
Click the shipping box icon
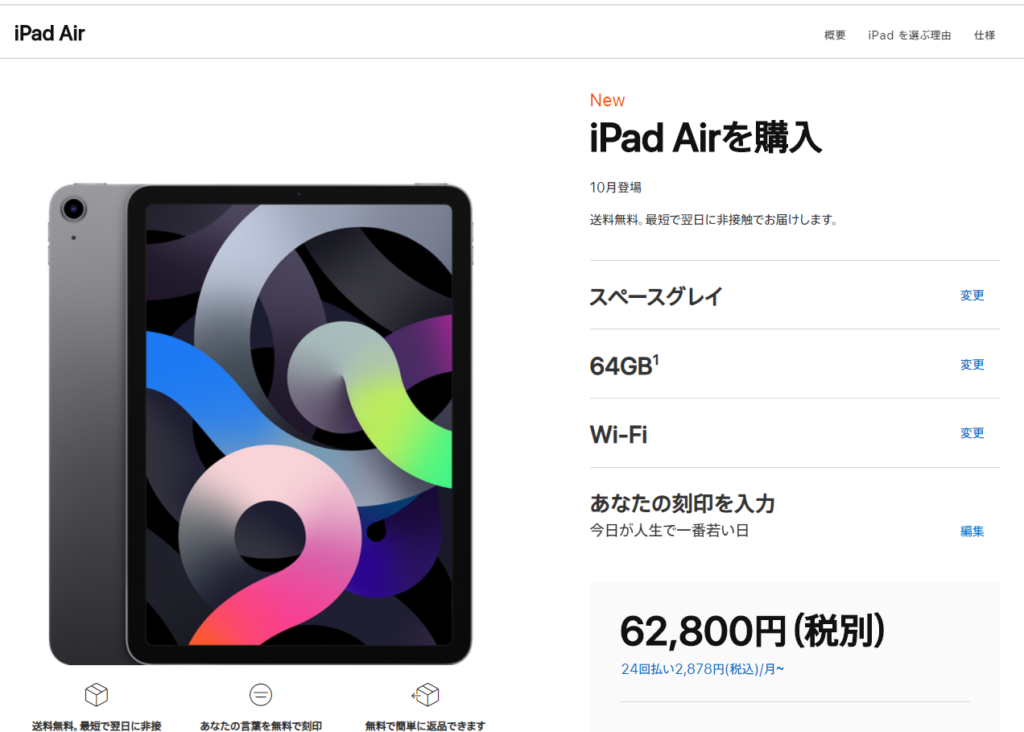point(97,694)
